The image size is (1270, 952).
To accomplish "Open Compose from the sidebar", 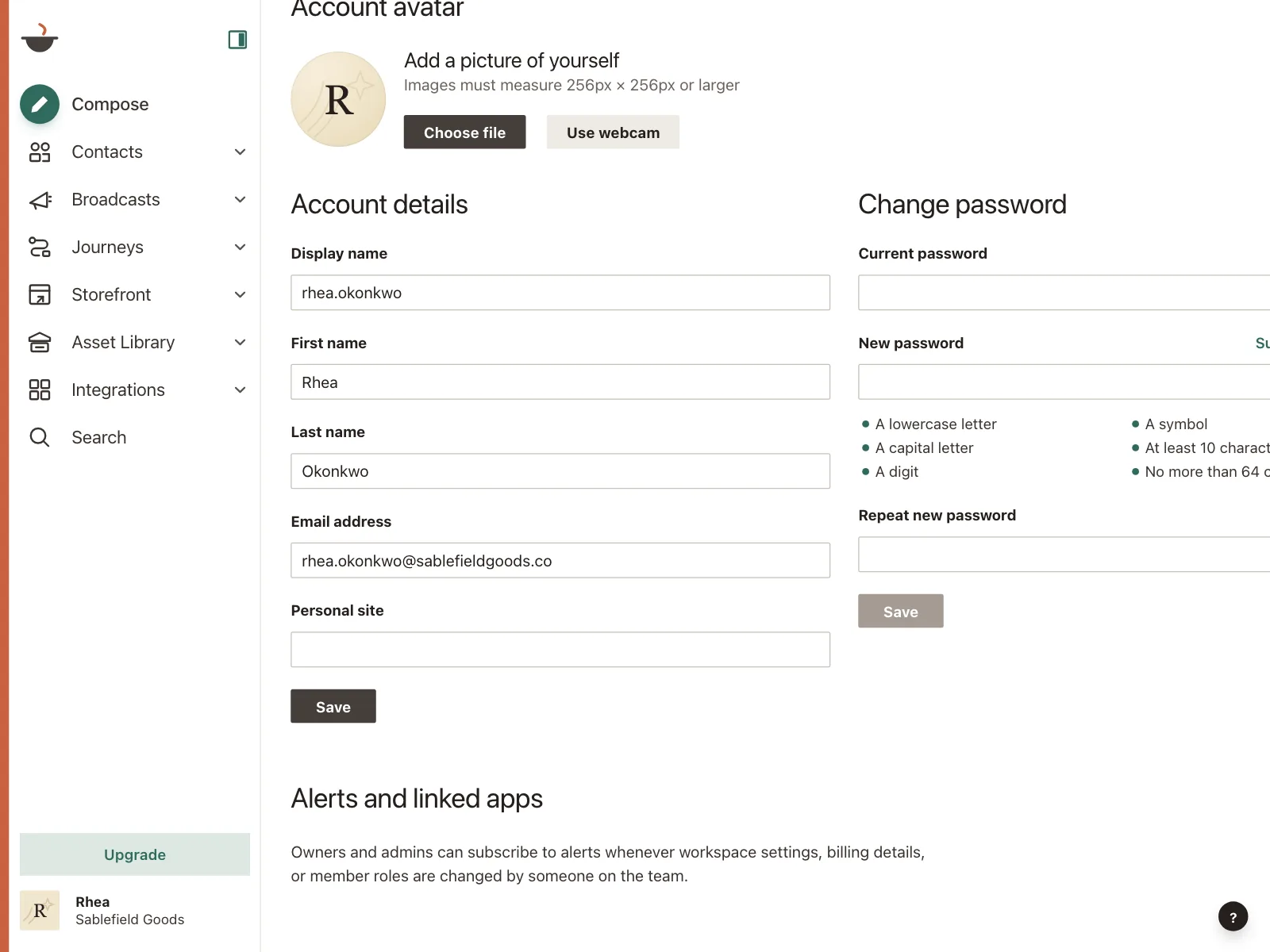I will coord(110,104).
